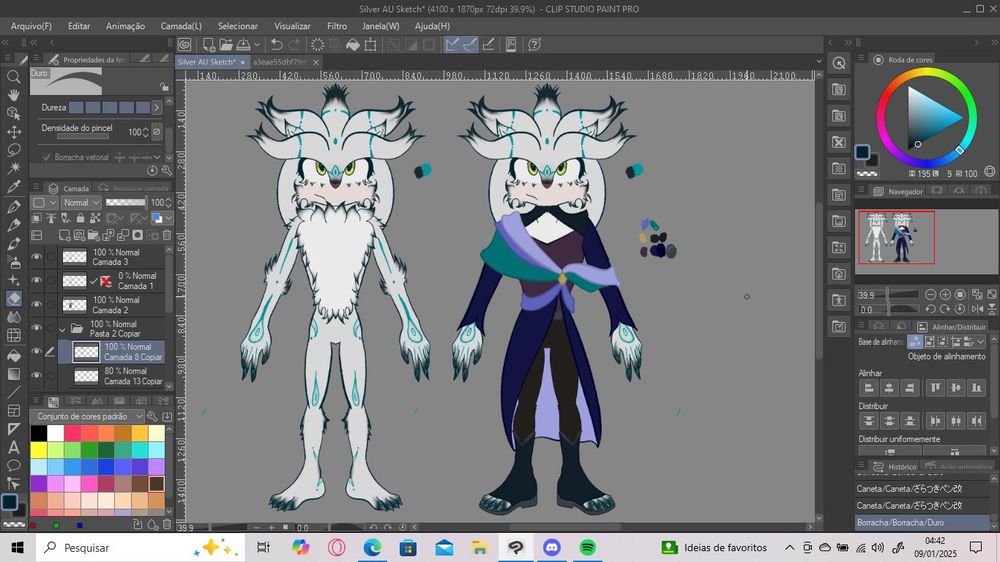The height and width of the screenshot is (562, 1000).
Task: Hide the Pasta 2 Copiar folder
Action: tap(36, 328)
